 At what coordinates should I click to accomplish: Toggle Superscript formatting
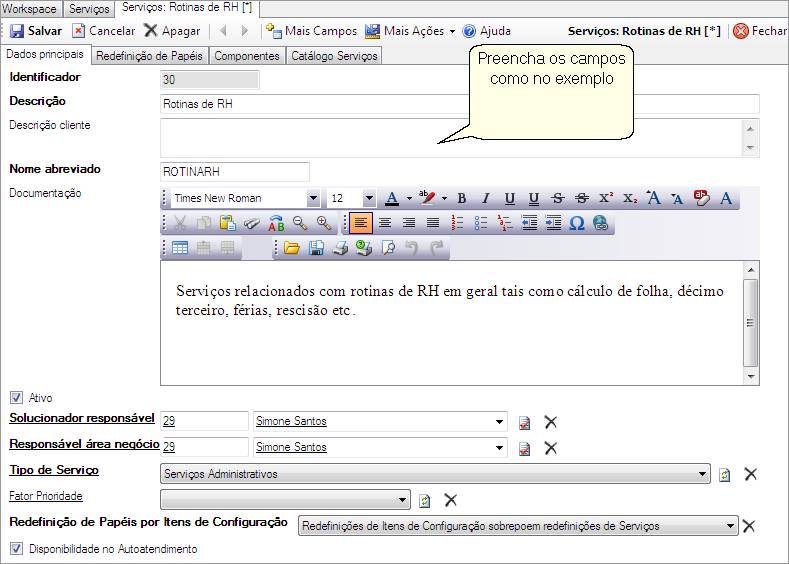[606, 198]
